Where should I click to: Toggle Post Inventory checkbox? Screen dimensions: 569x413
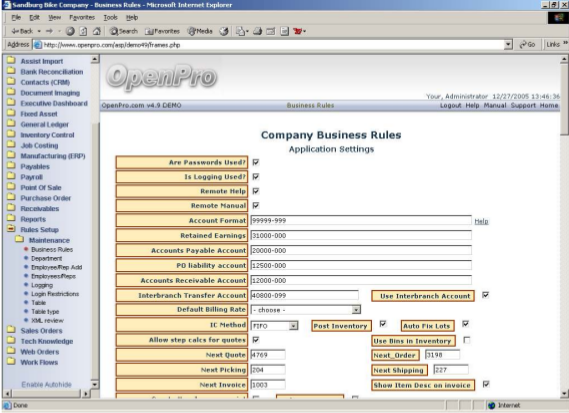click(x=383, y=324)
